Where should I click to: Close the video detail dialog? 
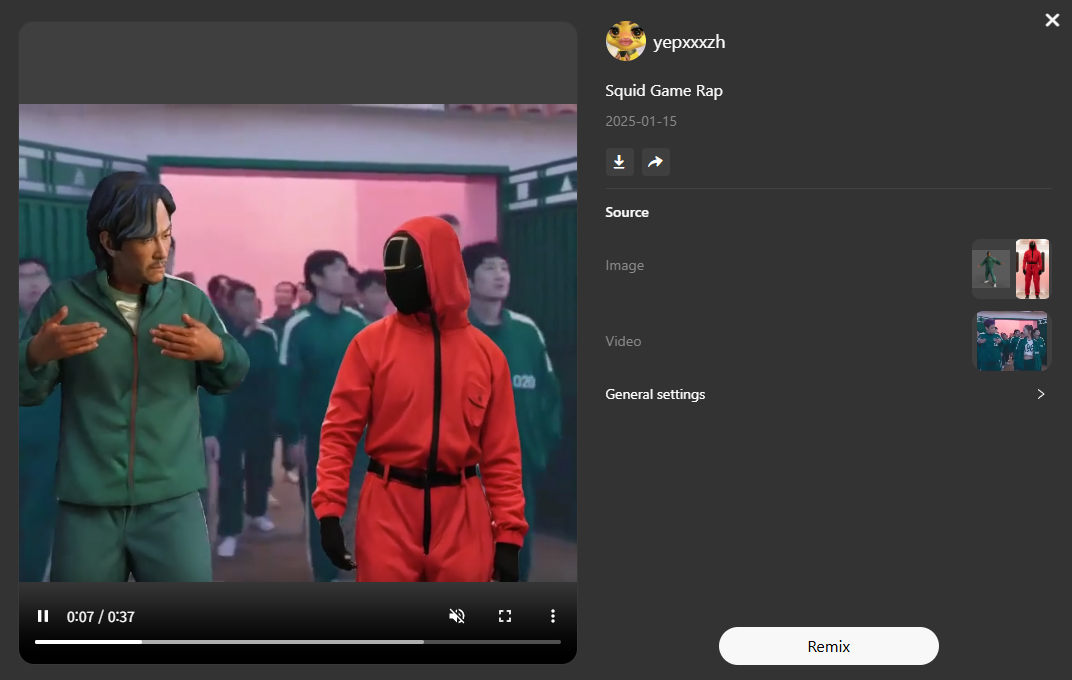point(1052,21)
